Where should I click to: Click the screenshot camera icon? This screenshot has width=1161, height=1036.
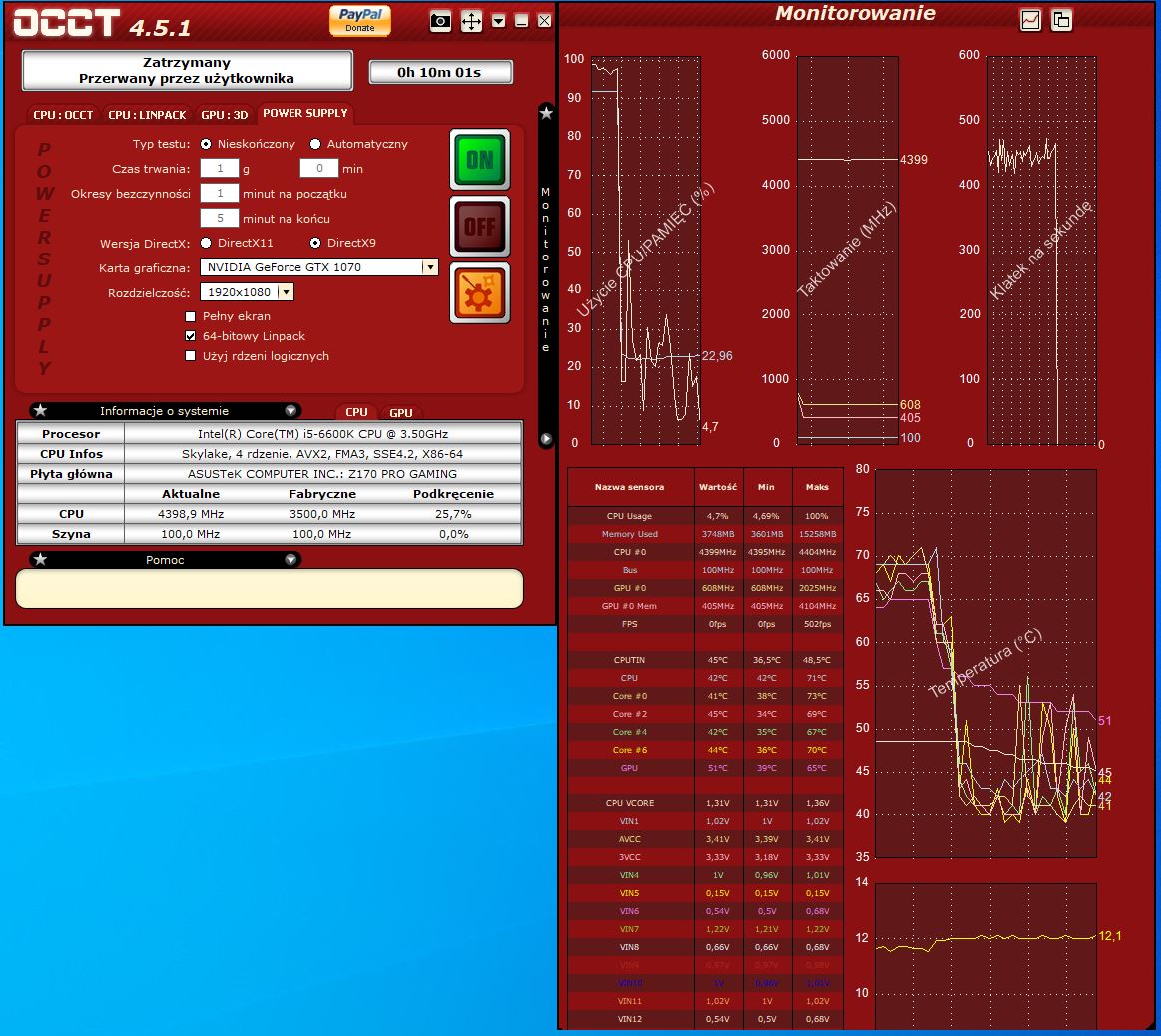(440, 21)
